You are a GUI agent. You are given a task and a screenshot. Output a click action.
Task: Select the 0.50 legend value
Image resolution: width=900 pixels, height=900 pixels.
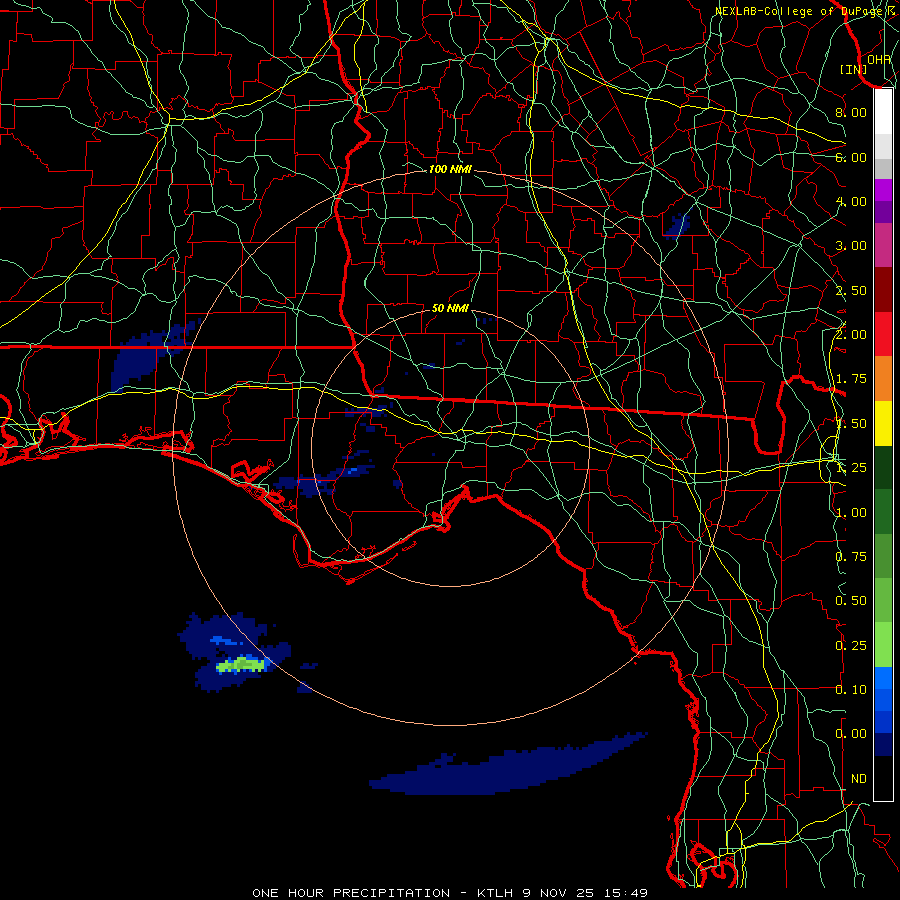[851, 601]
